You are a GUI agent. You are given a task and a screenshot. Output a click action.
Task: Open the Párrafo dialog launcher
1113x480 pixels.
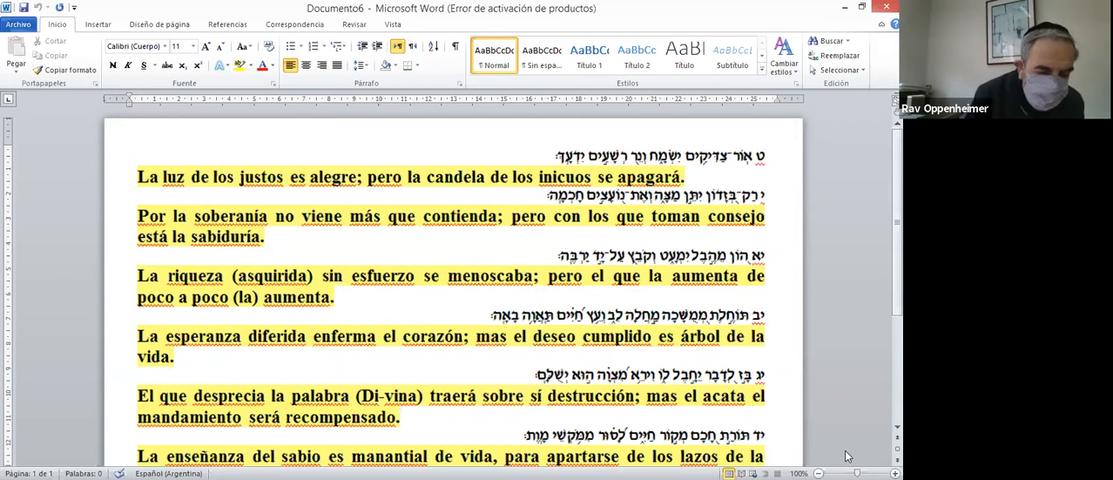(461, 84)
